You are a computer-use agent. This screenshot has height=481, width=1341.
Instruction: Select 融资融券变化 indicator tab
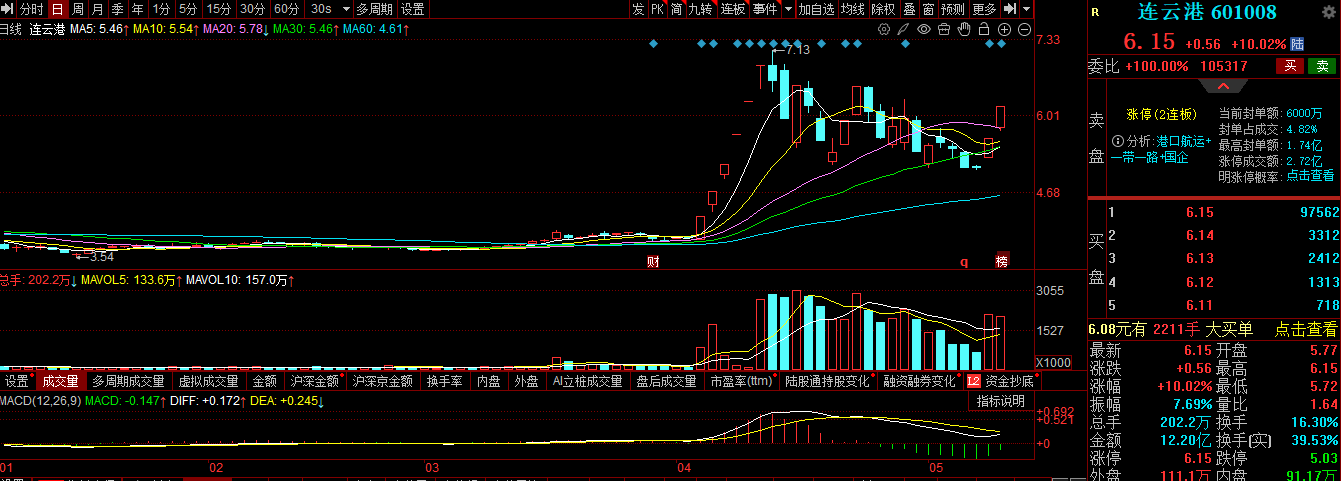click(920, 381)
